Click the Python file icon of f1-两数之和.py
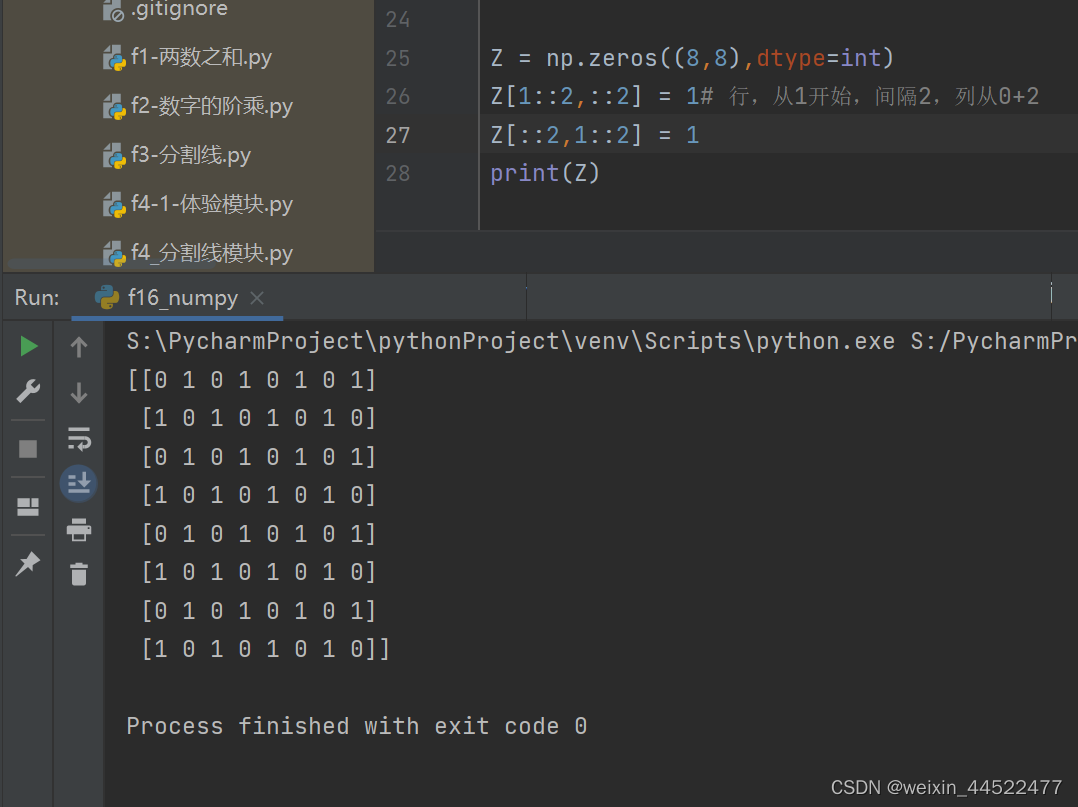This screenshot has width=1078, height=807. pyautogui.click(x=114, y=58)
